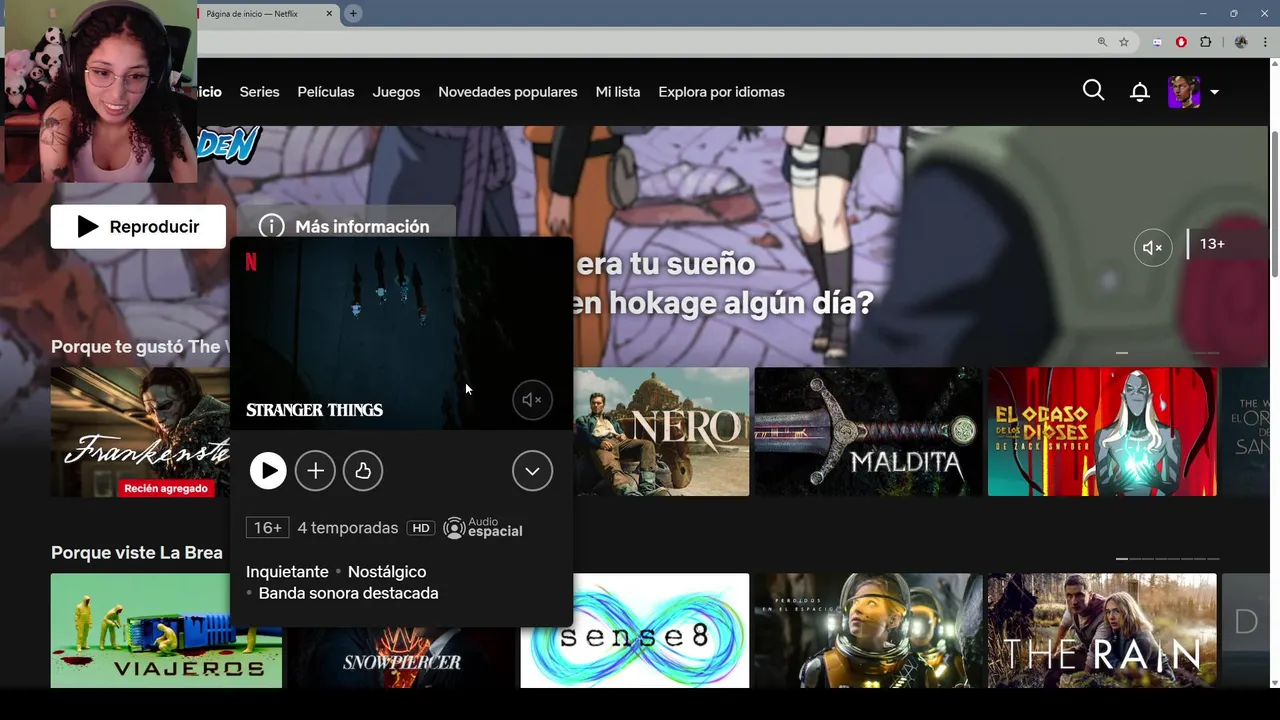
Task: Click the Netflix N logo on preview card
Action: click(x=251, y=262)
